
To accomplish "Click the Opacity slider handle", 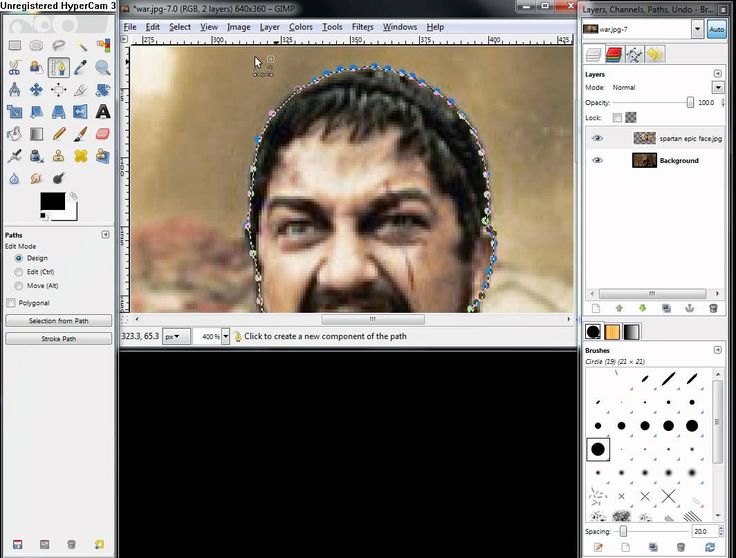I will pos(690,102).
